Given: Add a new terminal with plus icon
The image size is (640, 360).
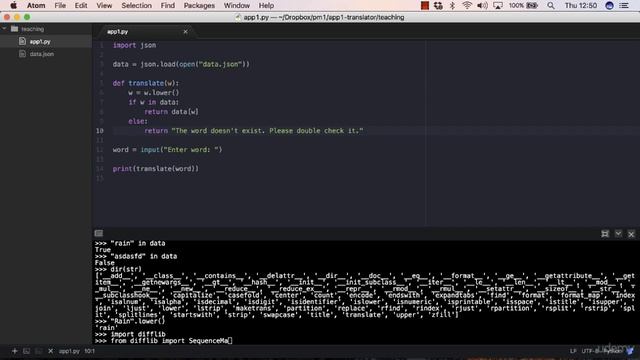Looking at the screenshot, I should pyautogui.click(x=15, y=351).
